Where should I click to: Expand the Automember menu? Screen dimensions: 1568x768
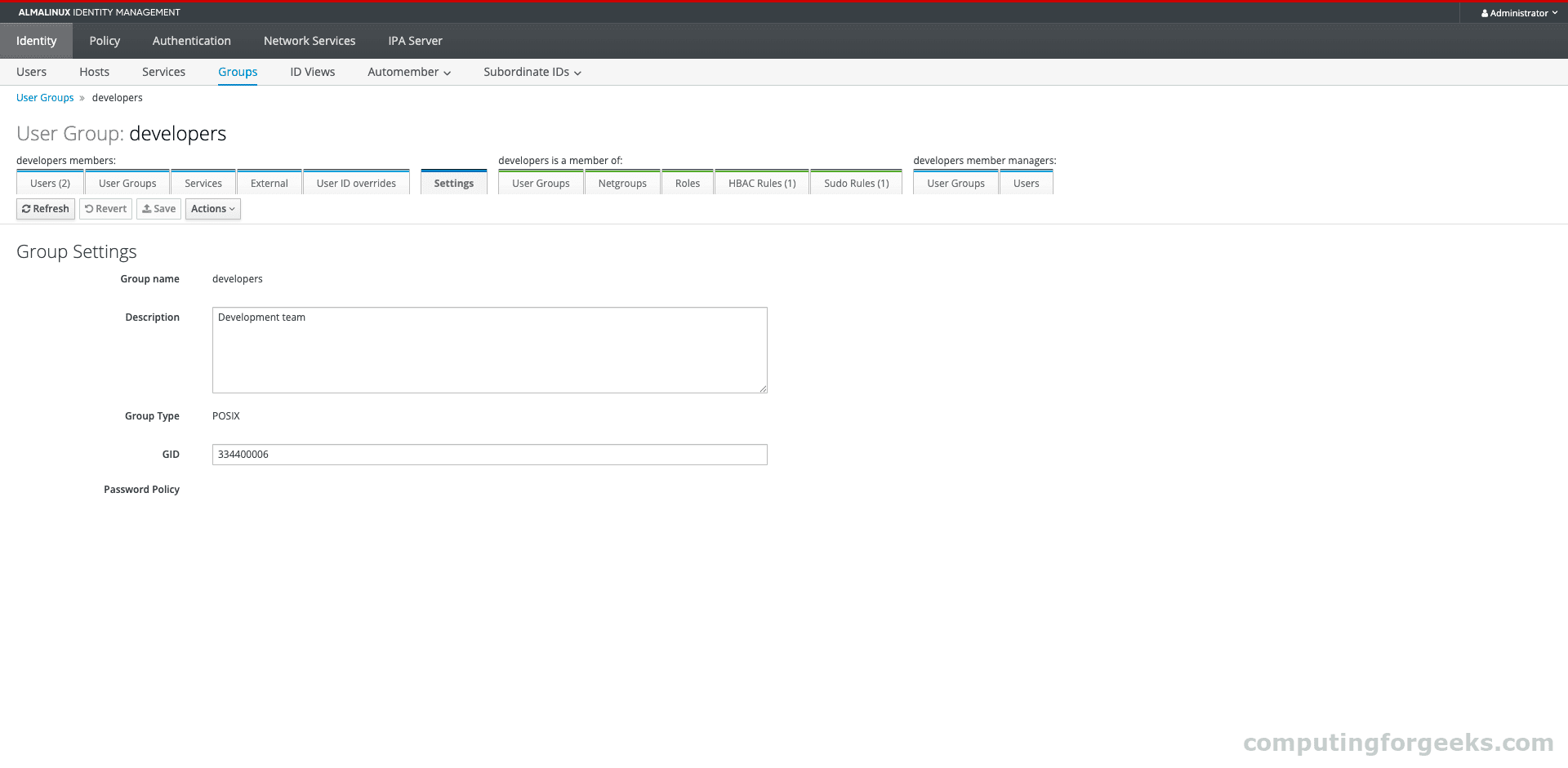click(408, 72)
